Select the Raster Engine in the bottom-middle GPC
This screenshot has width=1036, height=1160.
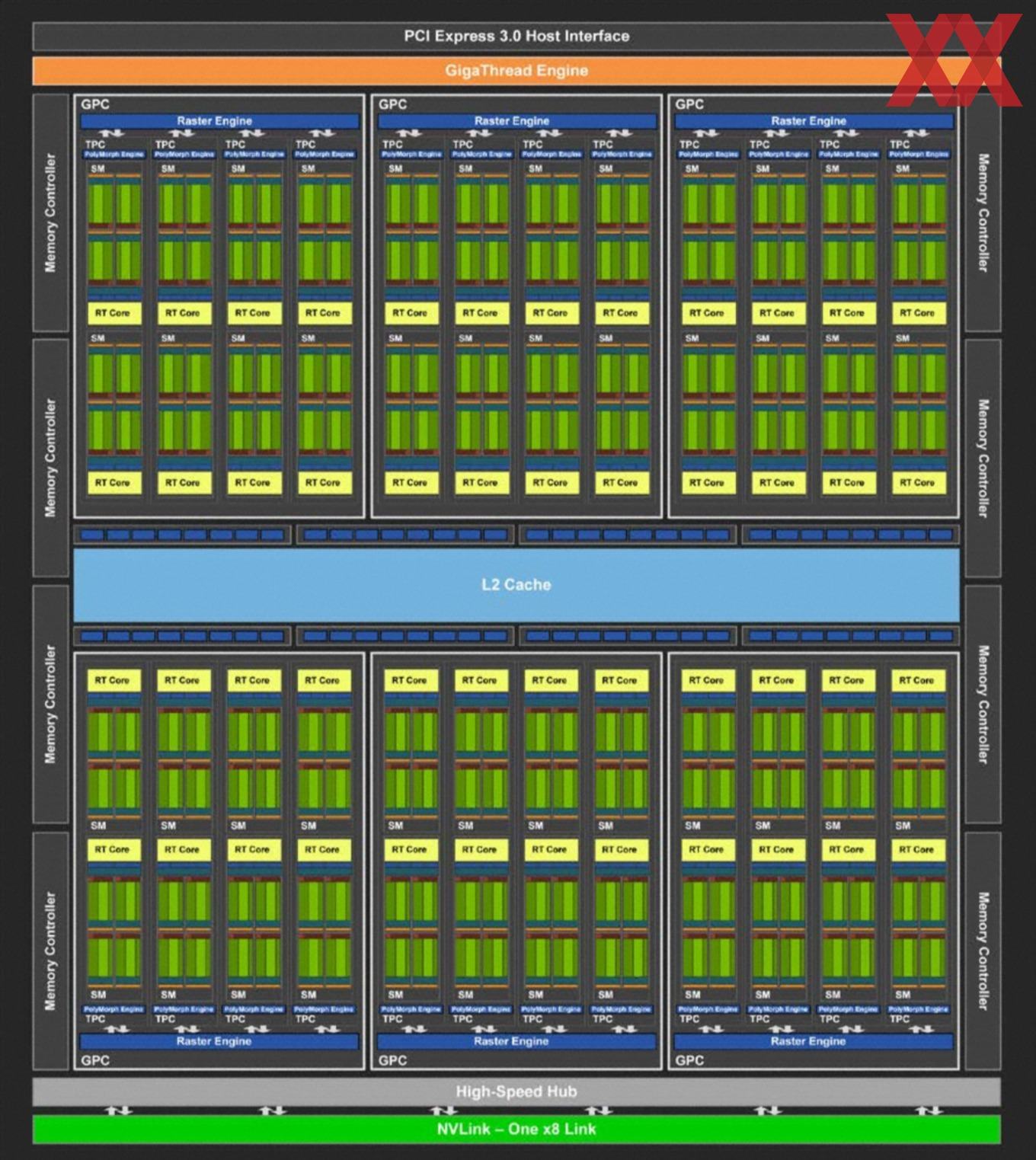click(x=516, y=1041)
